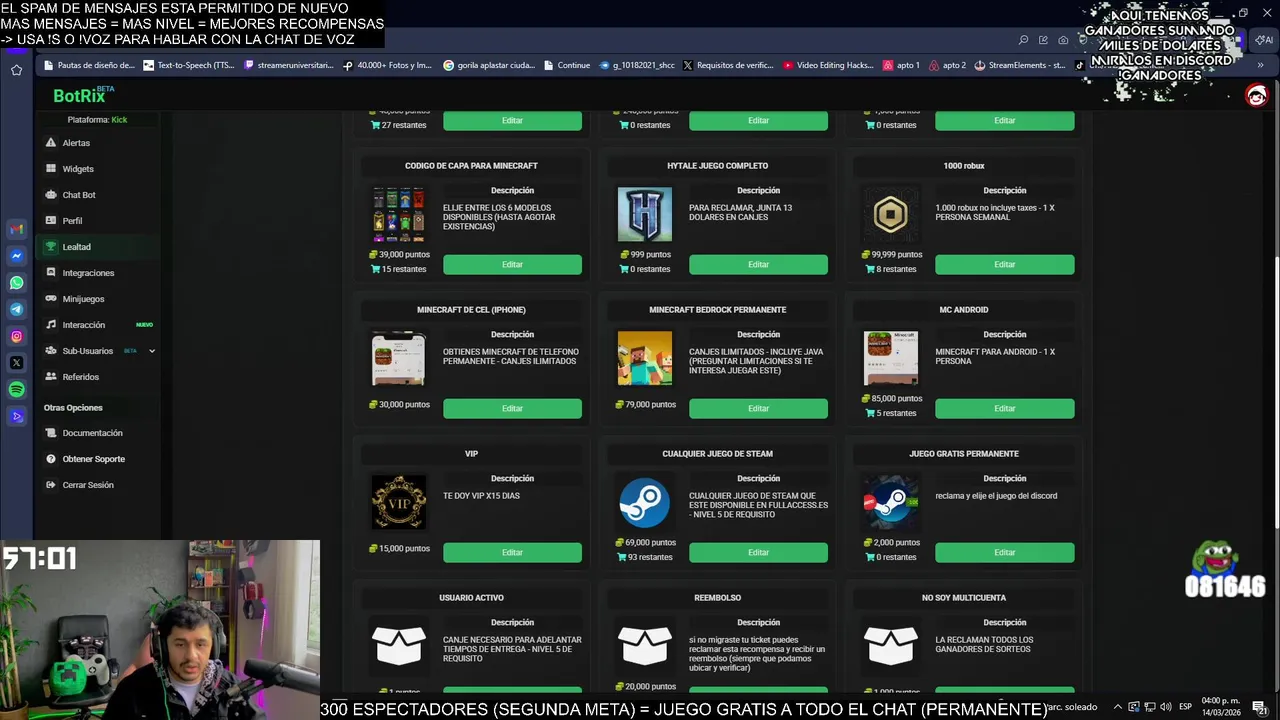This screenshot has width=1280, height=720.
Task: Edit the Codigo de Capa para Minecraft reward
Action: coord(512,264)
